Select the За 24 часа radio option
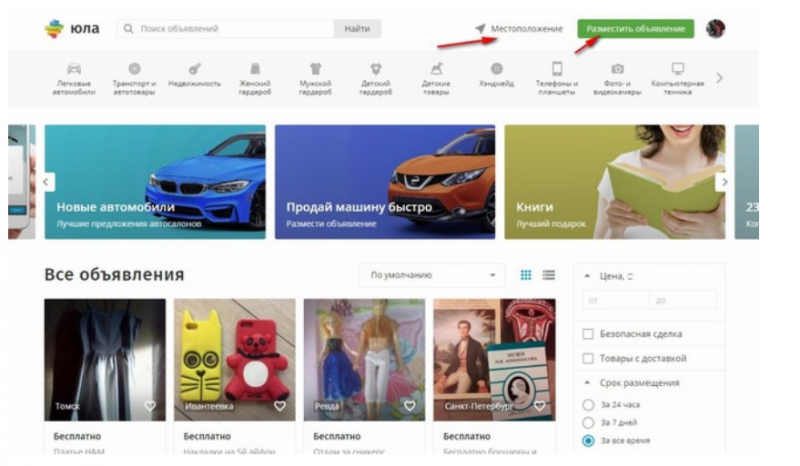The height and width of the screenshot is (466, 800). (588, 405)
